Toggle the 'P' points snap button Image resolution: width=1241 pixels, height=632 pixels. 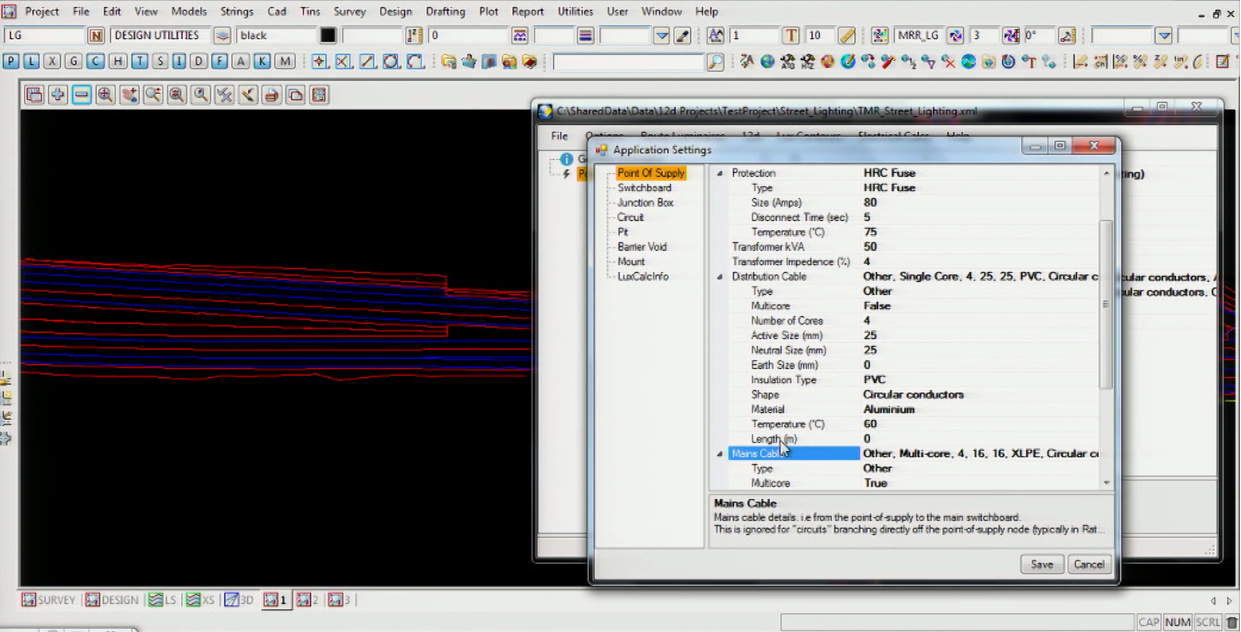coord(11,62)
